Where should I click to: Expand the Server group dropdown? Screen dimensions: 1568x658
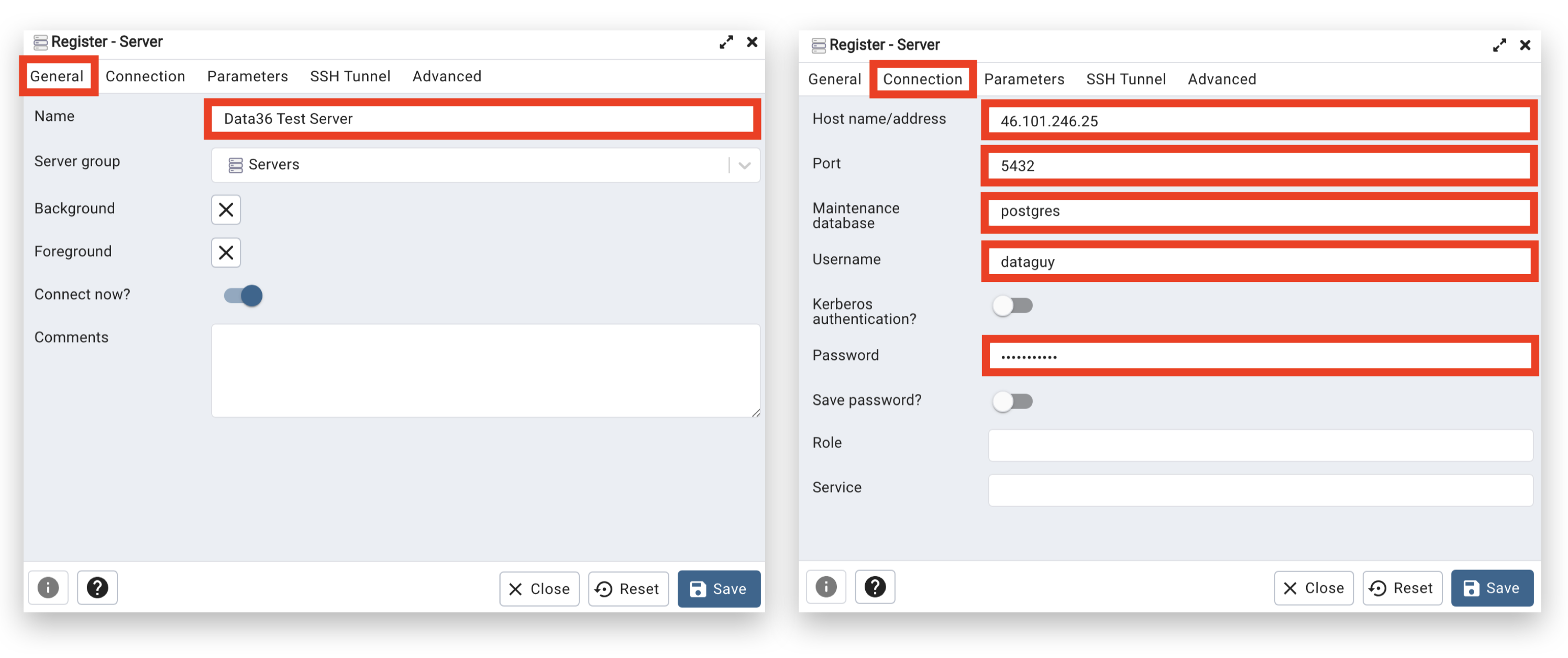(744, 165)
